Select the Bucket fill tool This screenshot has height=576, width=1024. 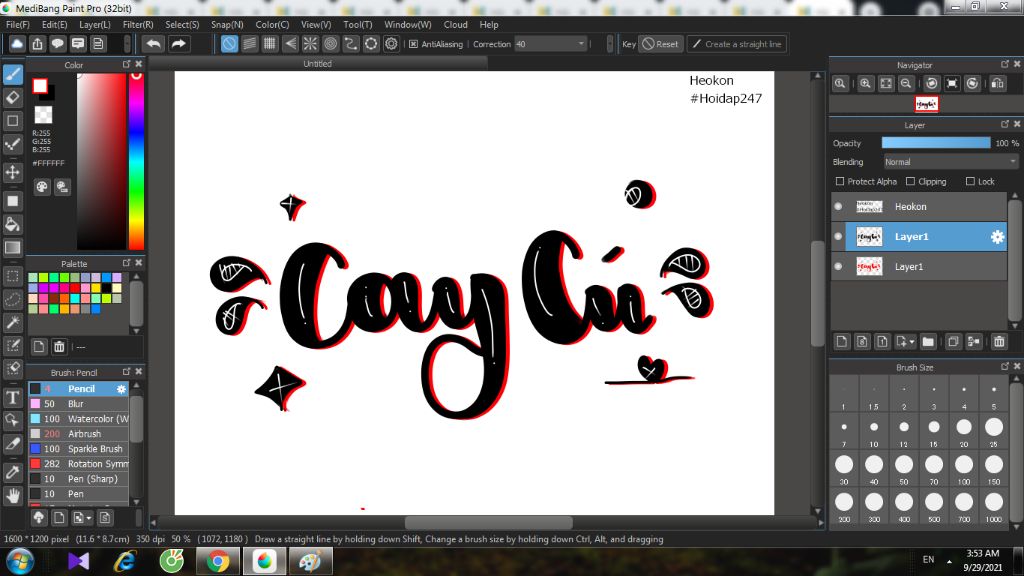12,224
